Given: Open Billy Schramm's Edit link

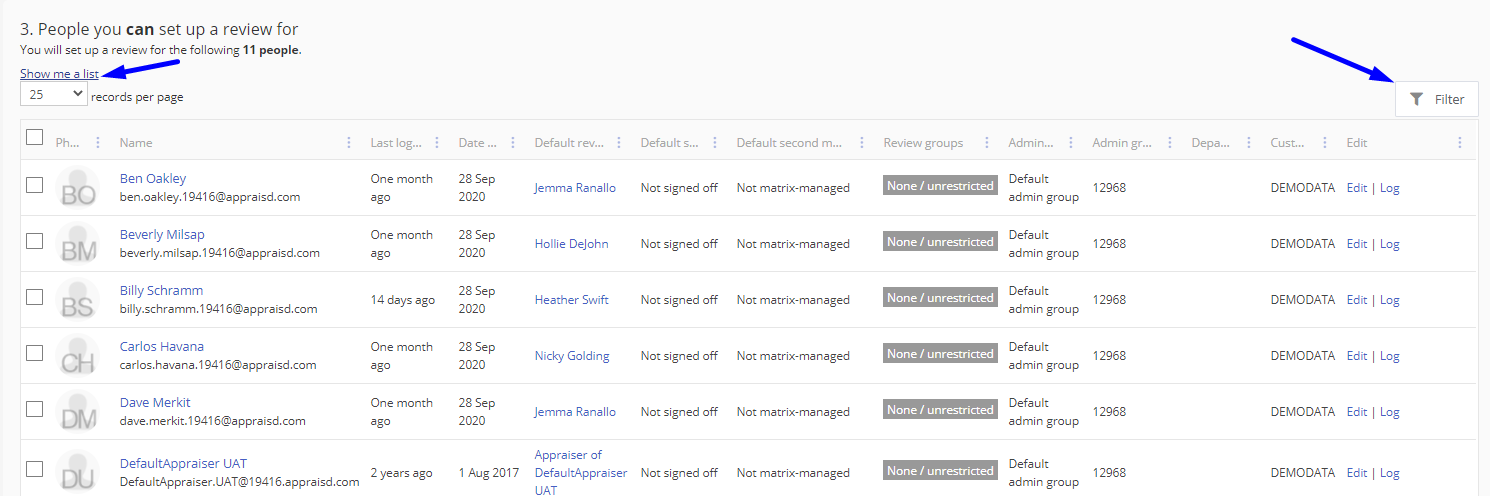Looking at the screenshot, I should [1356, 300].
